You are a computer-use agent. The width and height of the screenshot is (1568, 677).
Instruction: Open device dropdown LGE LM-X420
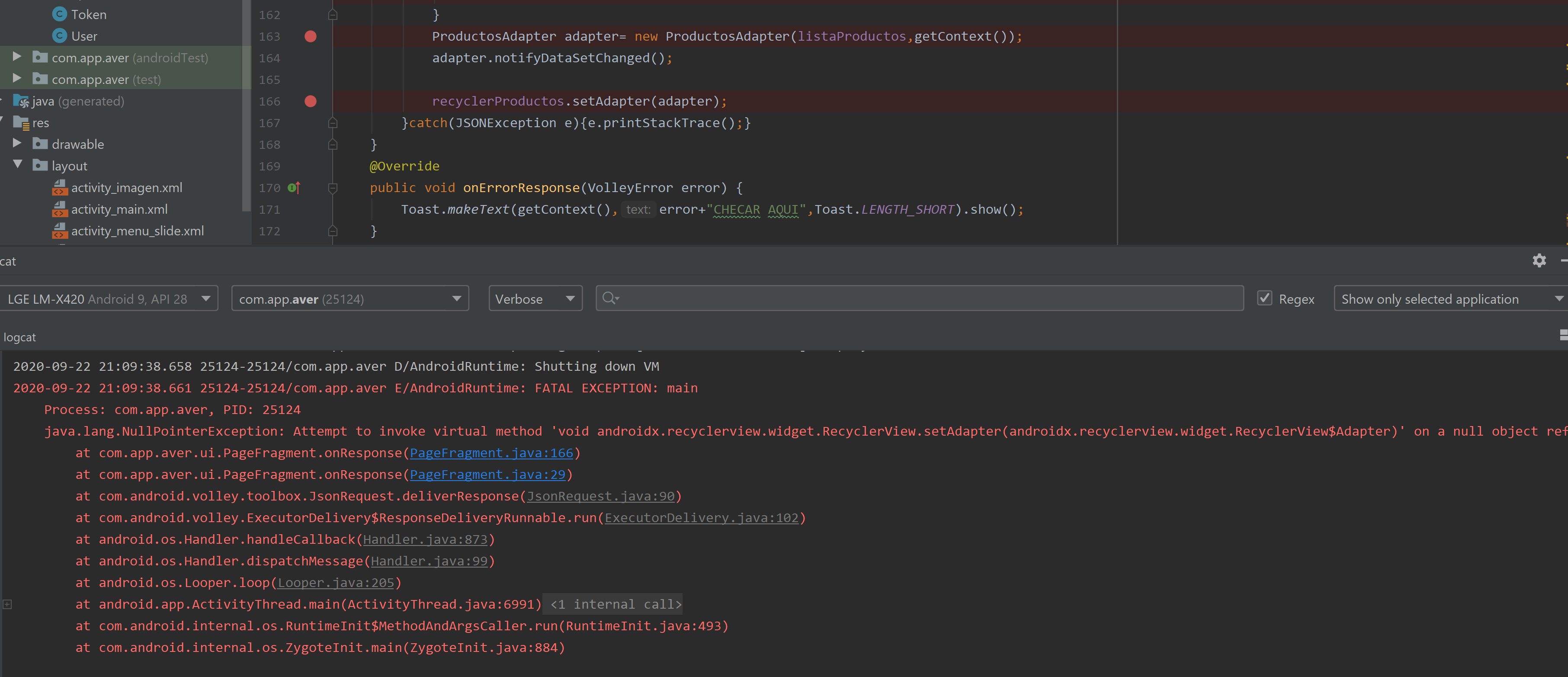point(108,298)
